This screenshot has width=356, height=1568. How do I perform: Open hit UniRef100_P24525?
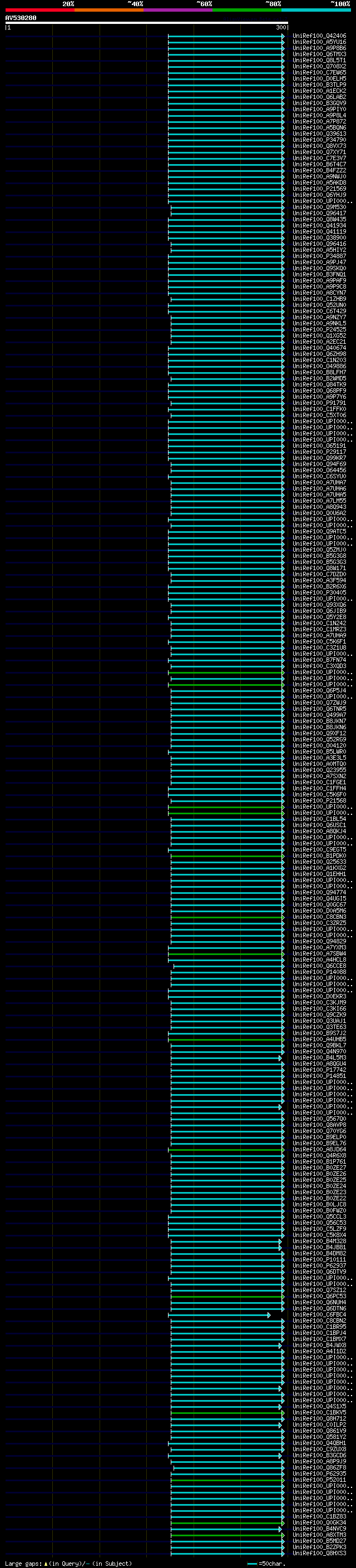tap(319, 329)
